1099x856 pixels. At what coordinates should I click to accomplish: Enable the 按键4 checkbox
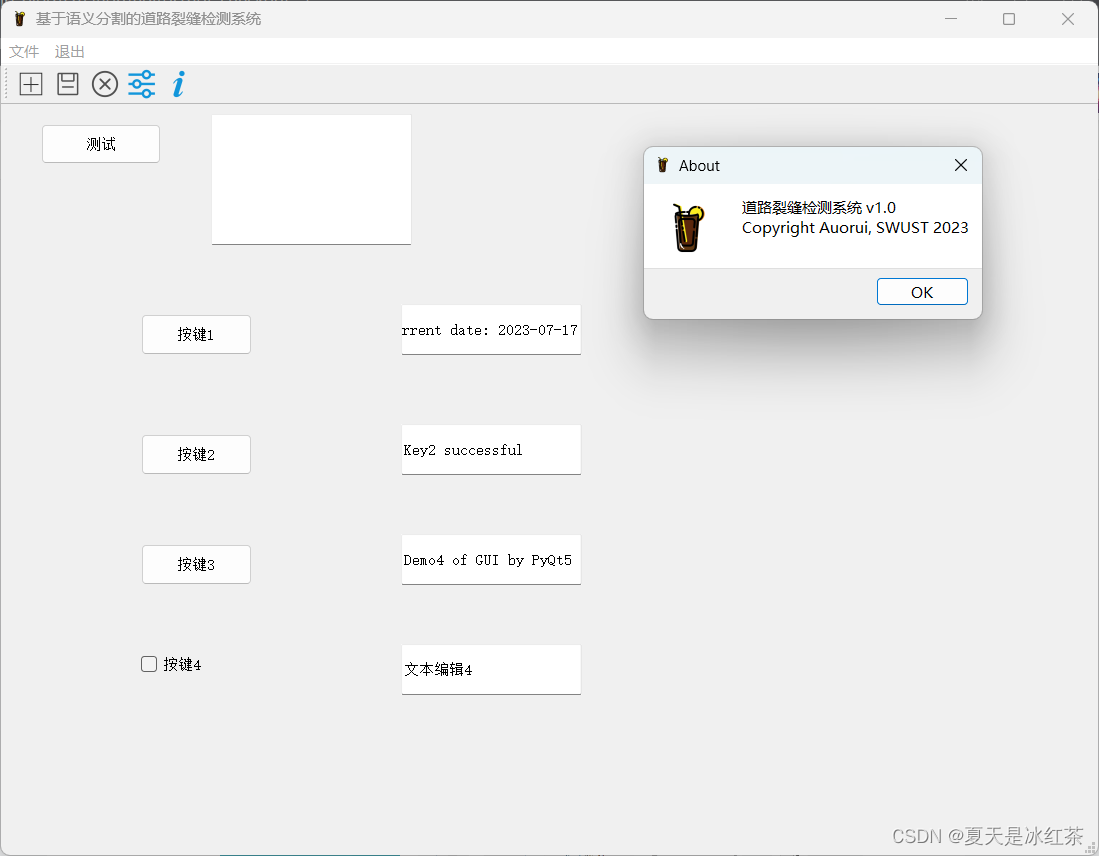tap(148, 663)
